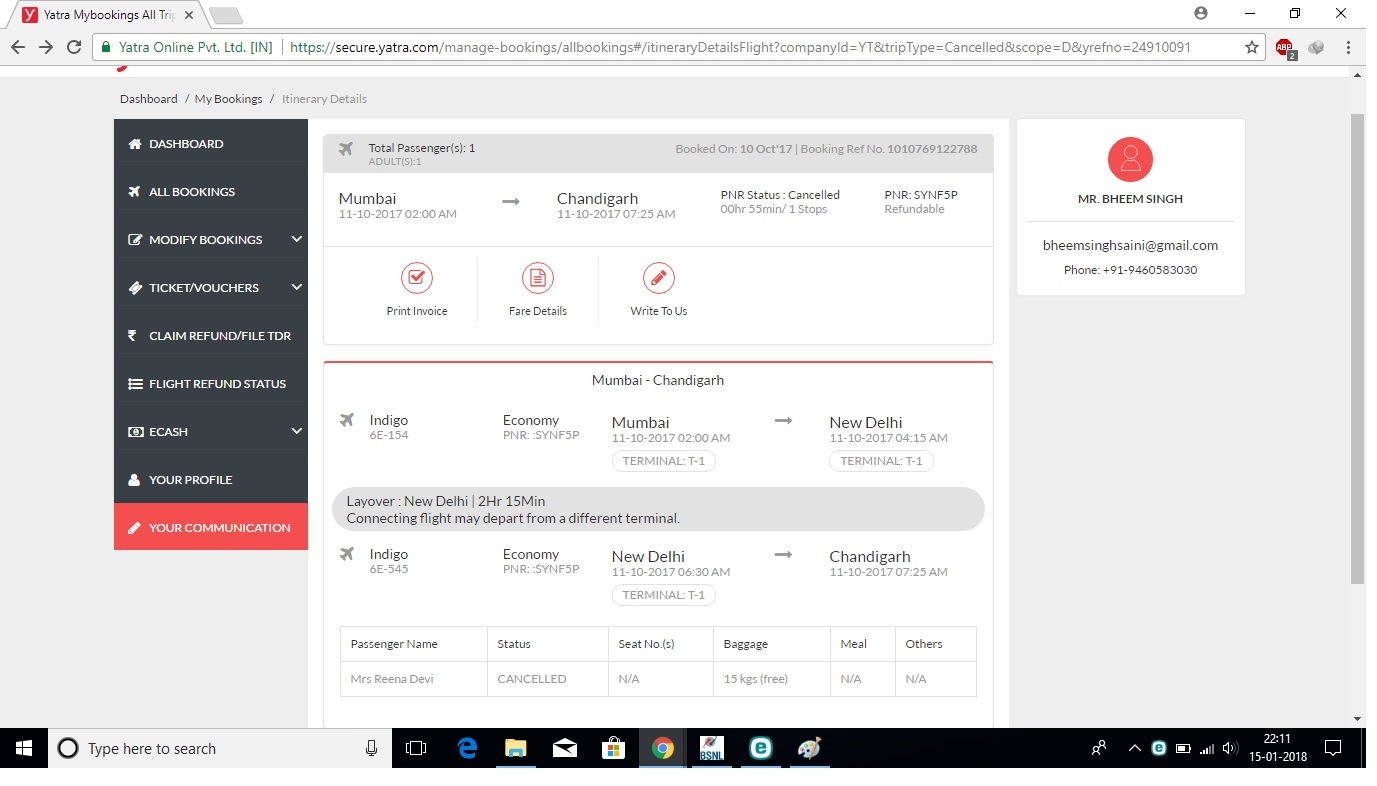1377x786 pixels.
Task: Open the Microsoft Store from the taskbar
Action: click(x=613, y=748)
